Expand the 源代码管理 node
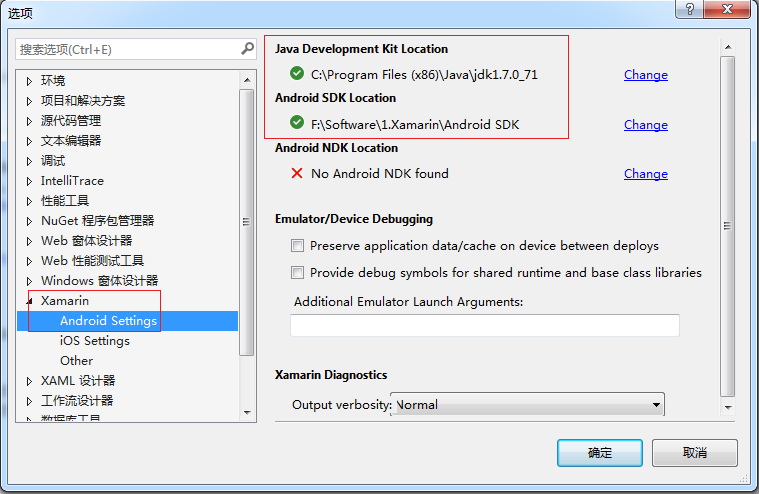This screenshot has height=494, width=759. coord(29,121)
